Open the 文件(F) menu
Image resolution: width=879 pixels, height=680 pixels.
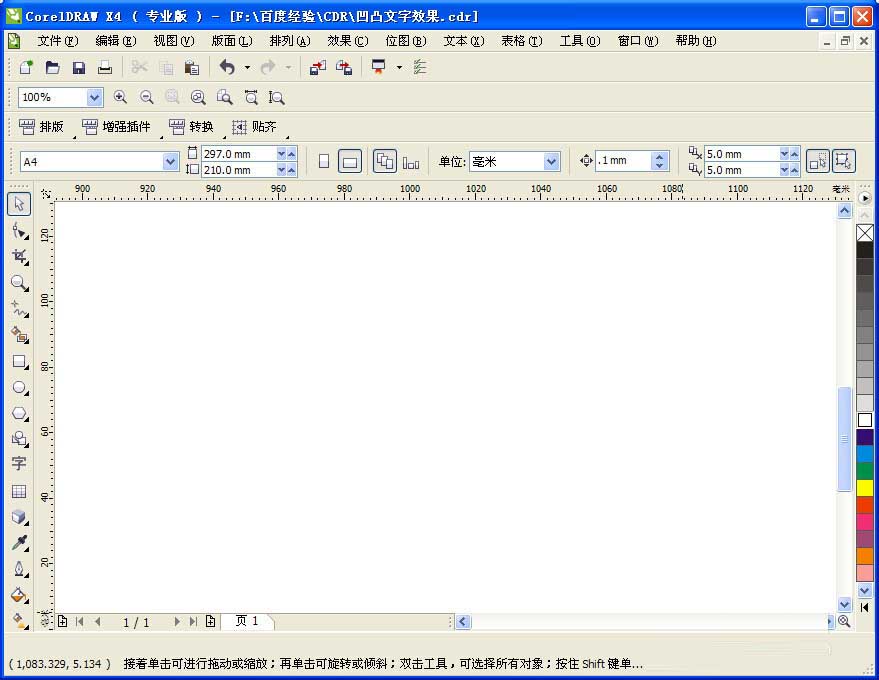[57, 41]
